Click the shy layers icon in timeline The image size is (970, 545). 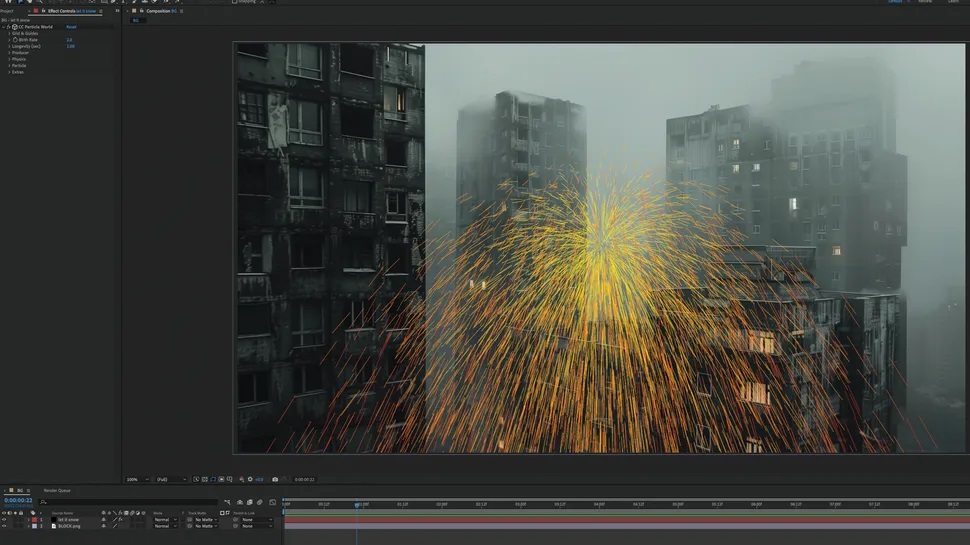(240, 502)
